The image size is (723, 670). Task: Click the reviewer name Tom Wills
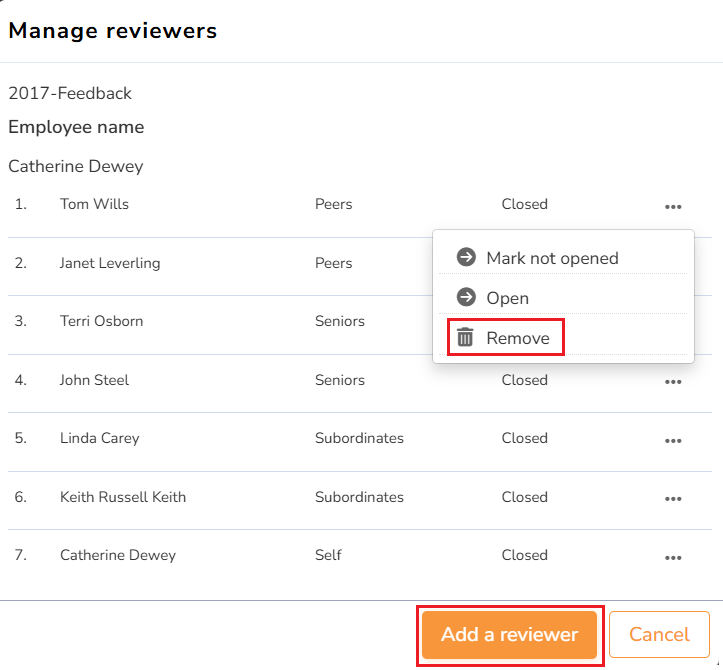tap(94, 204)
